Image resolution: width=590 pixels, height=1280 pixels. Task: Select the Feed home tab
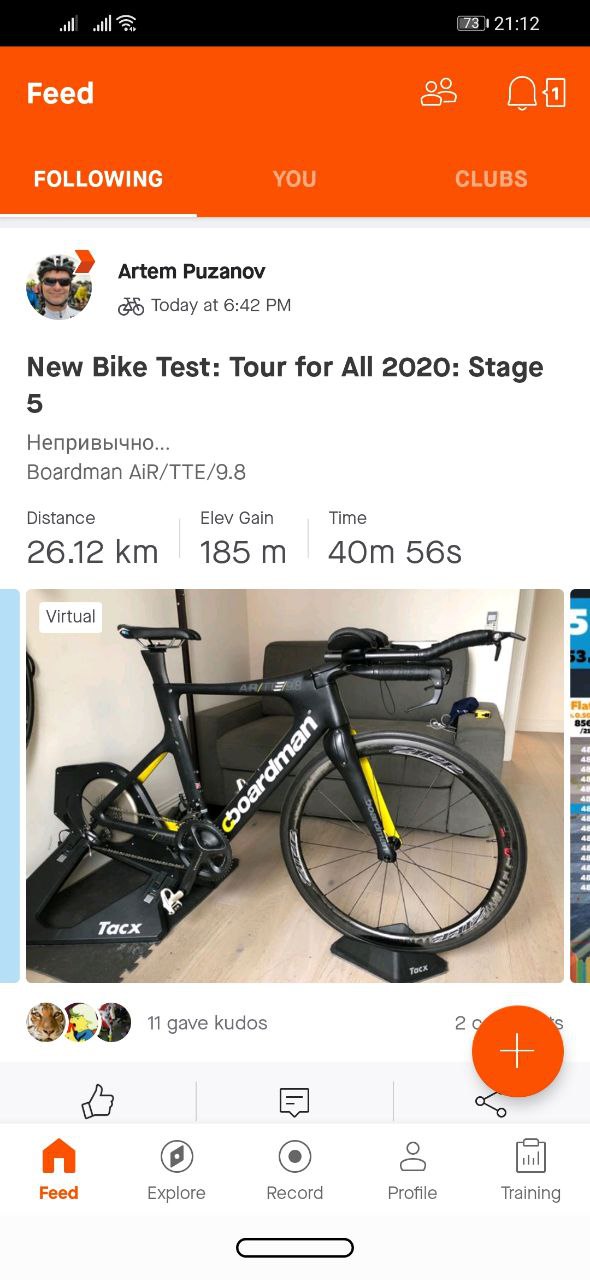coord(58,1170)
